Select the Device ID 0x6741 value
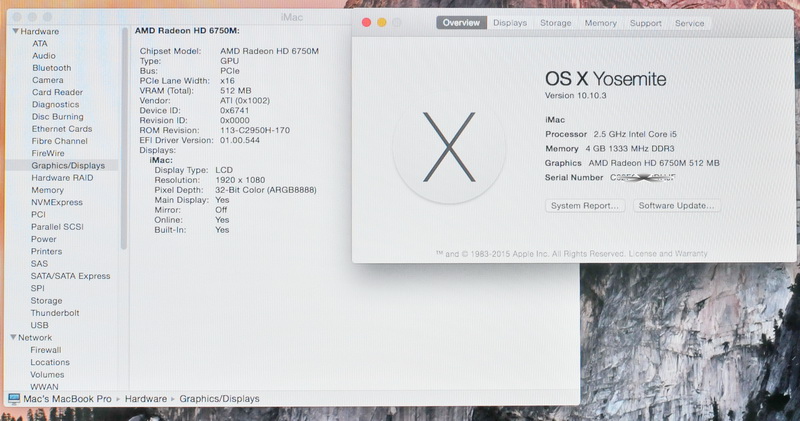 pos(235,110)
